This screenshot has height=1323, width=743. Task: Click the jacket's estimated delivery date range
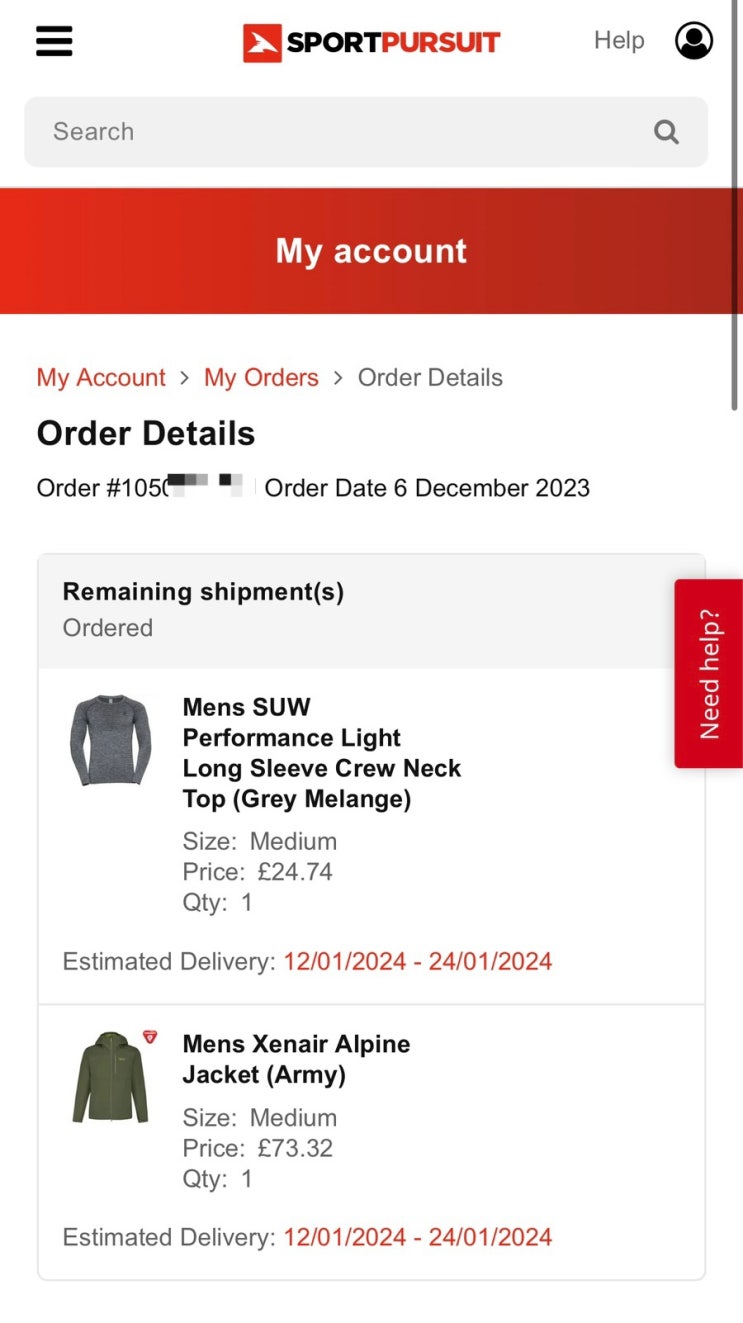417,1237
